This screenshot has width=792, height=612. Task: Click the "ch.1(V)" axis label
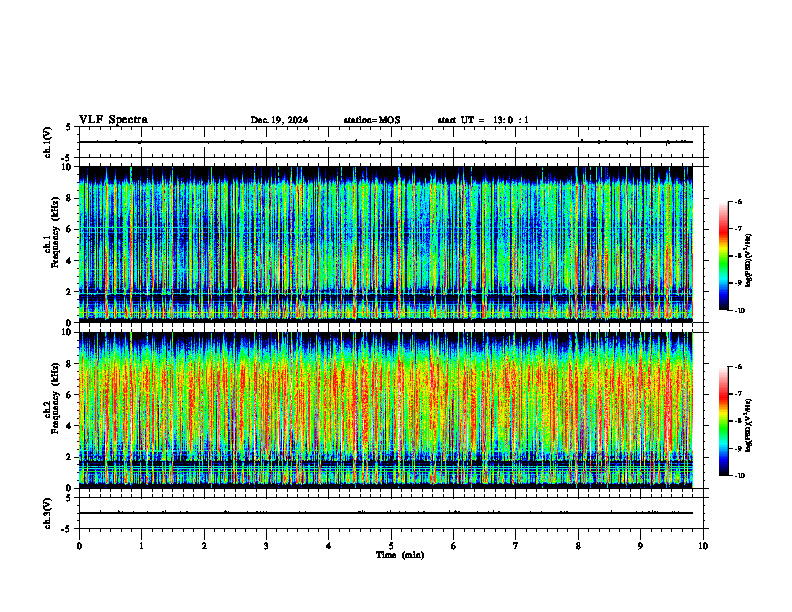pyautogui.click(x=47, y=142)
